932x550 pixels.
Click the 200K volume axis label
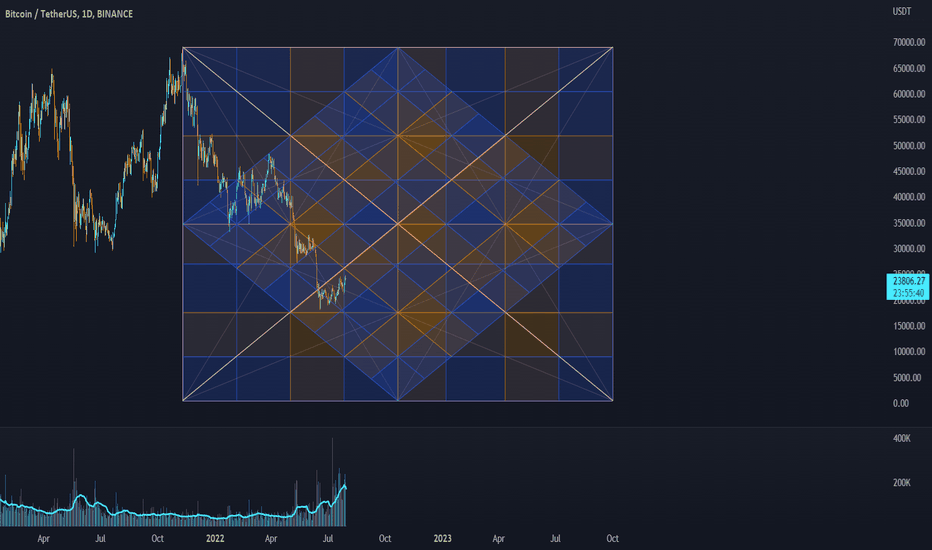[902, 482]
